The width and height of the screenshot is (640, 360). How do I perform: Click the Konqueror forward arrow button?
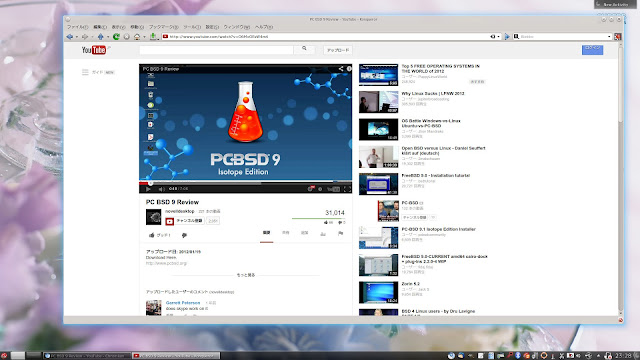(85, 37)
